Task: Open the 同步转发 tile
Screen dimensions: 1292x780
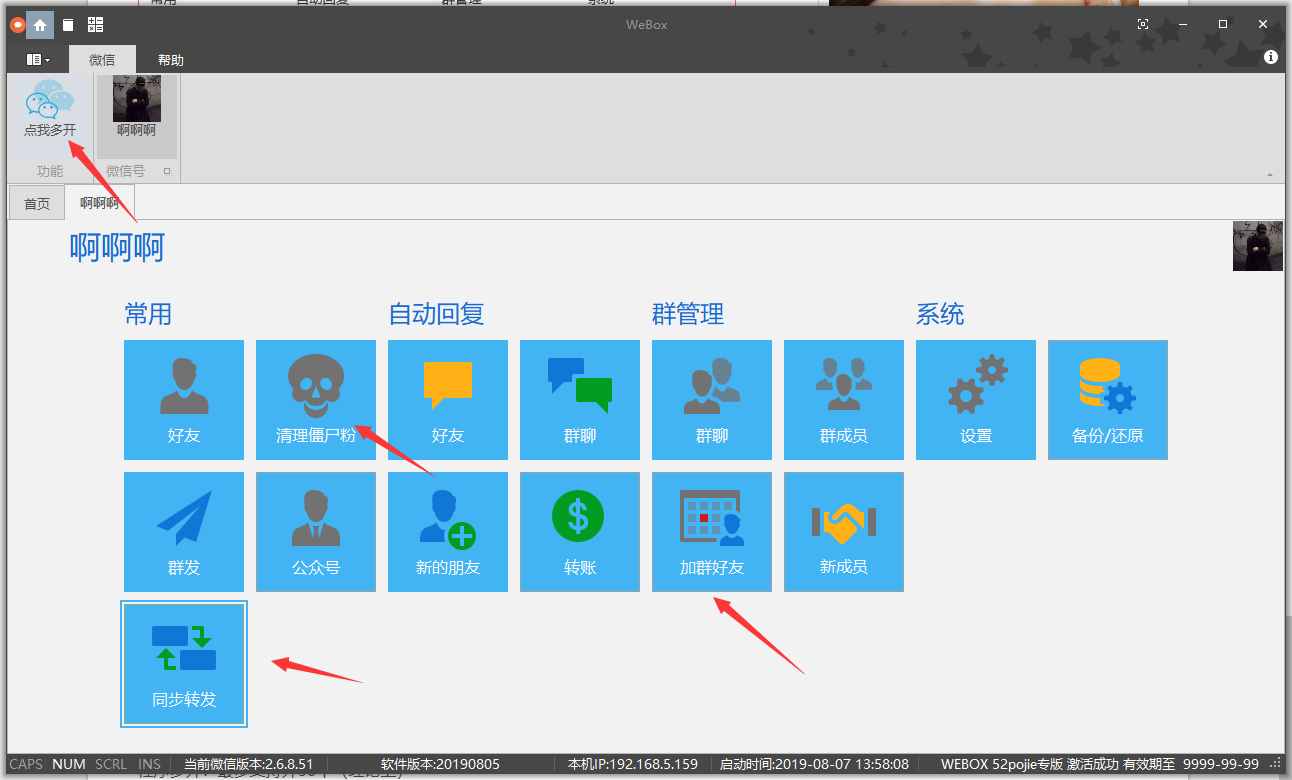Action: coord(184,664)
